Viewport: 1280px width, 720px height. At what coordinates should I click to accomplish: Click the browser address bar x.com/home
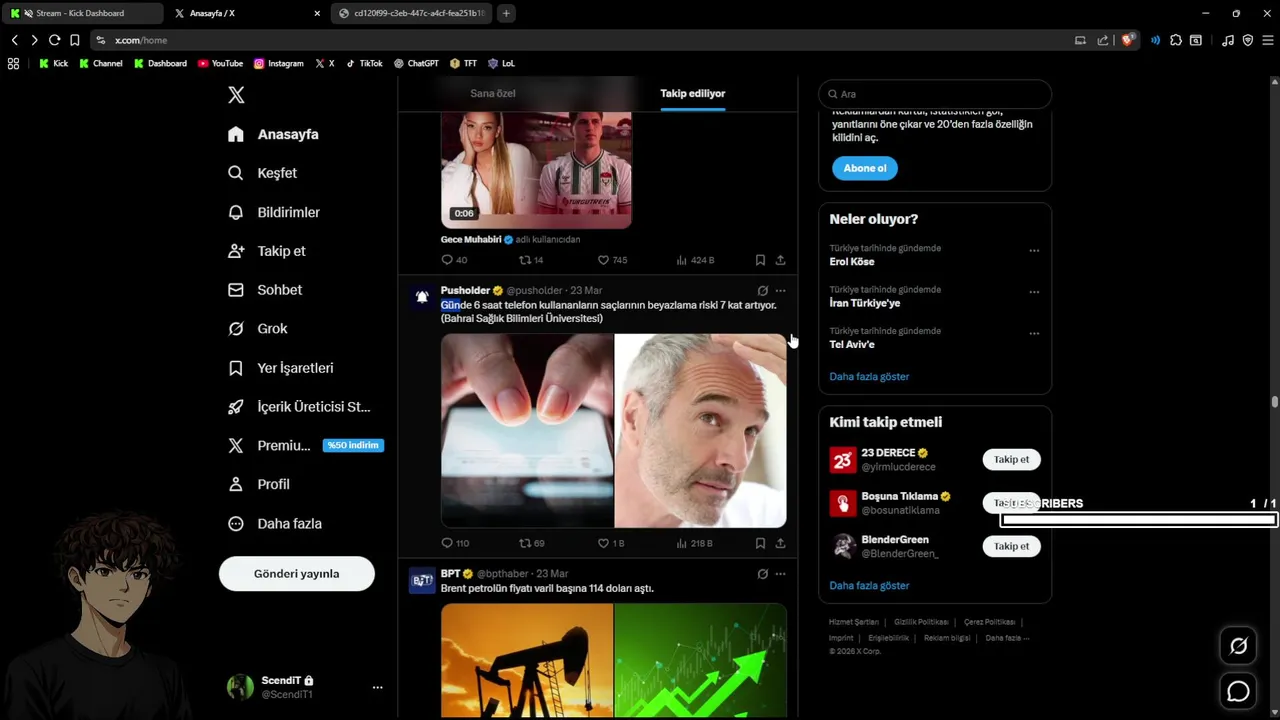(x=580, y=40)
